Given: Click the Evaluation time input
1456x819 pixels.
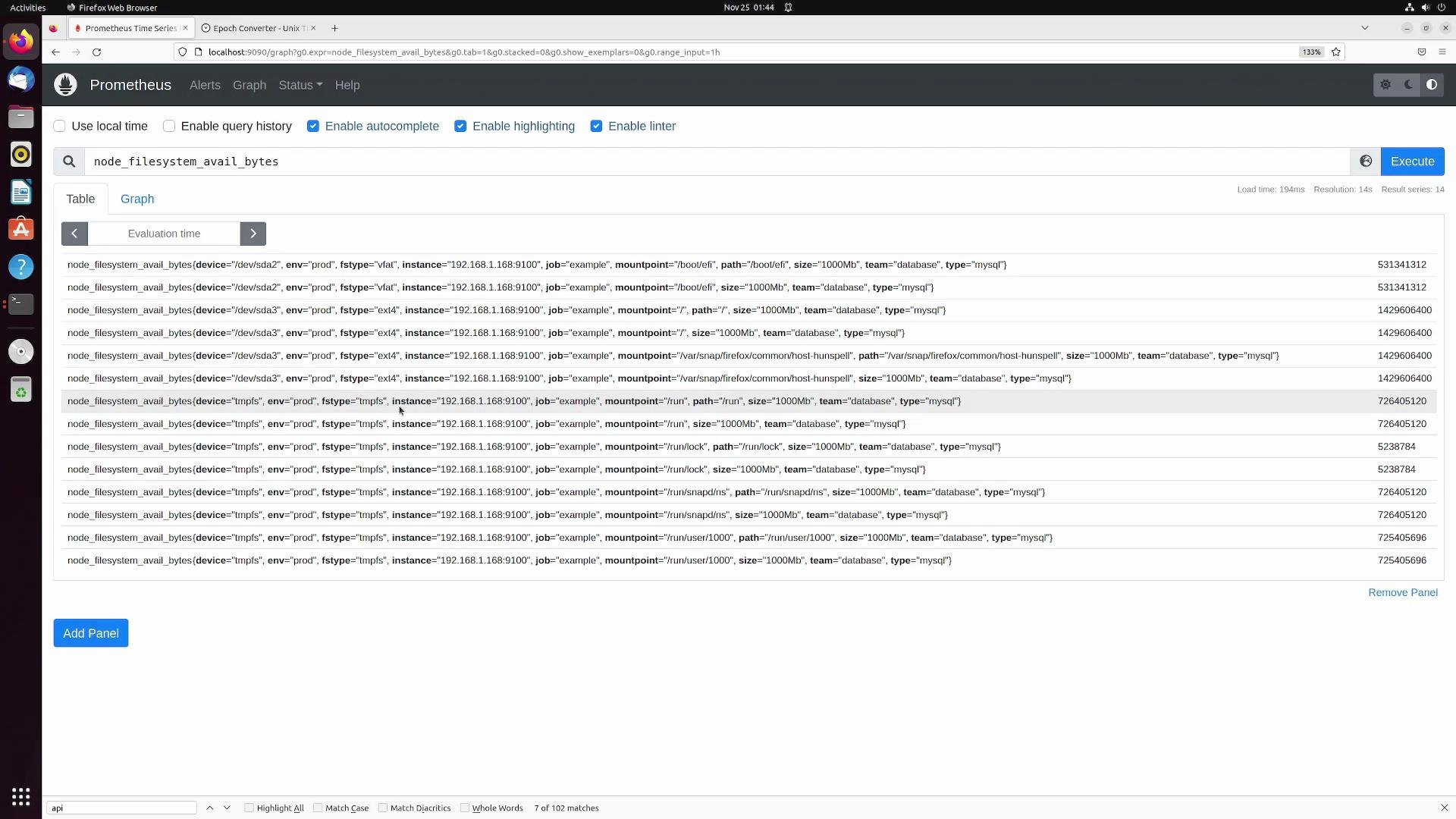Looking at the screenshot, I should pyautogui.click(x=164, y=234).
